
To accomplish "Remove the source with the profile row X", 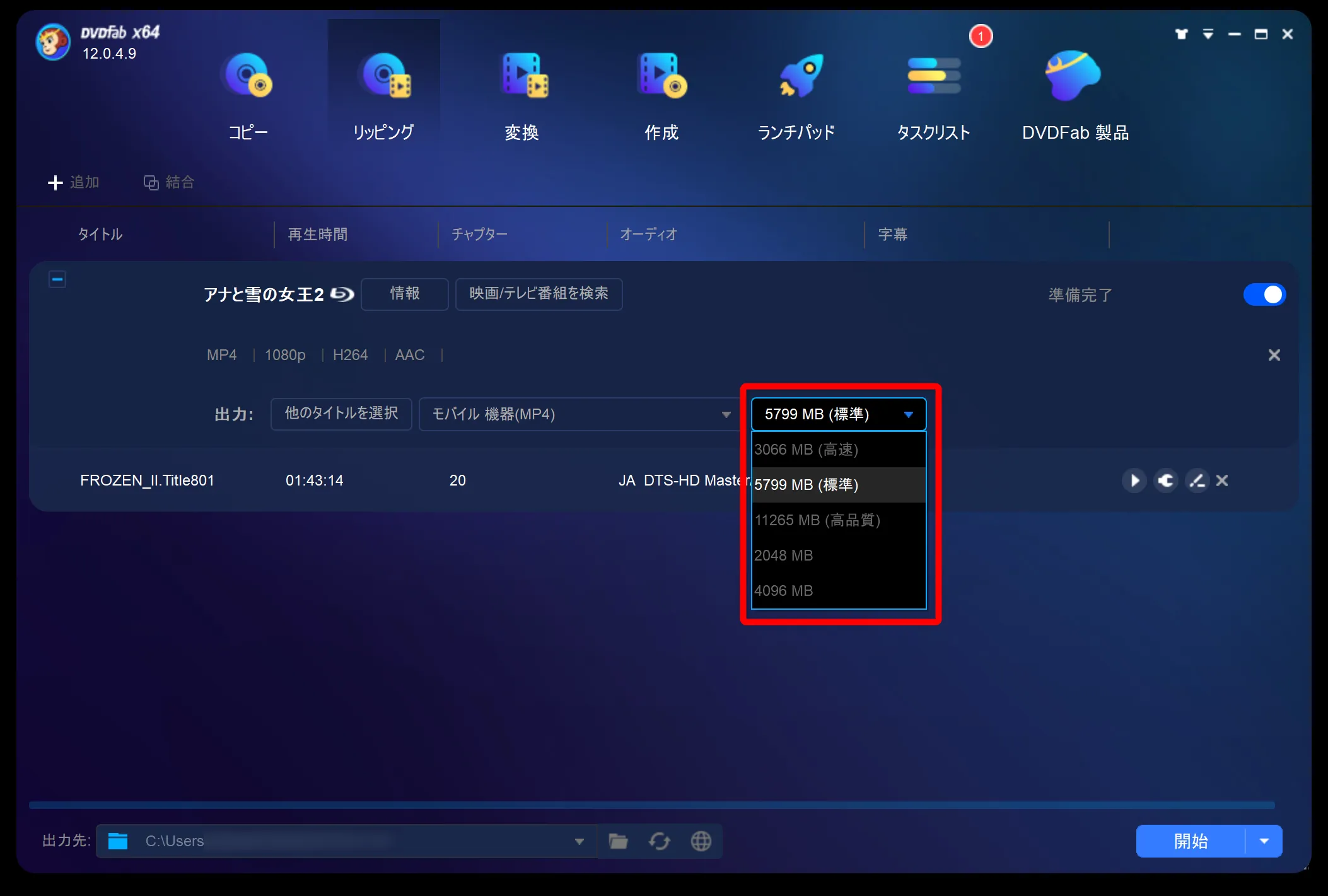I will click(1274, 355).
